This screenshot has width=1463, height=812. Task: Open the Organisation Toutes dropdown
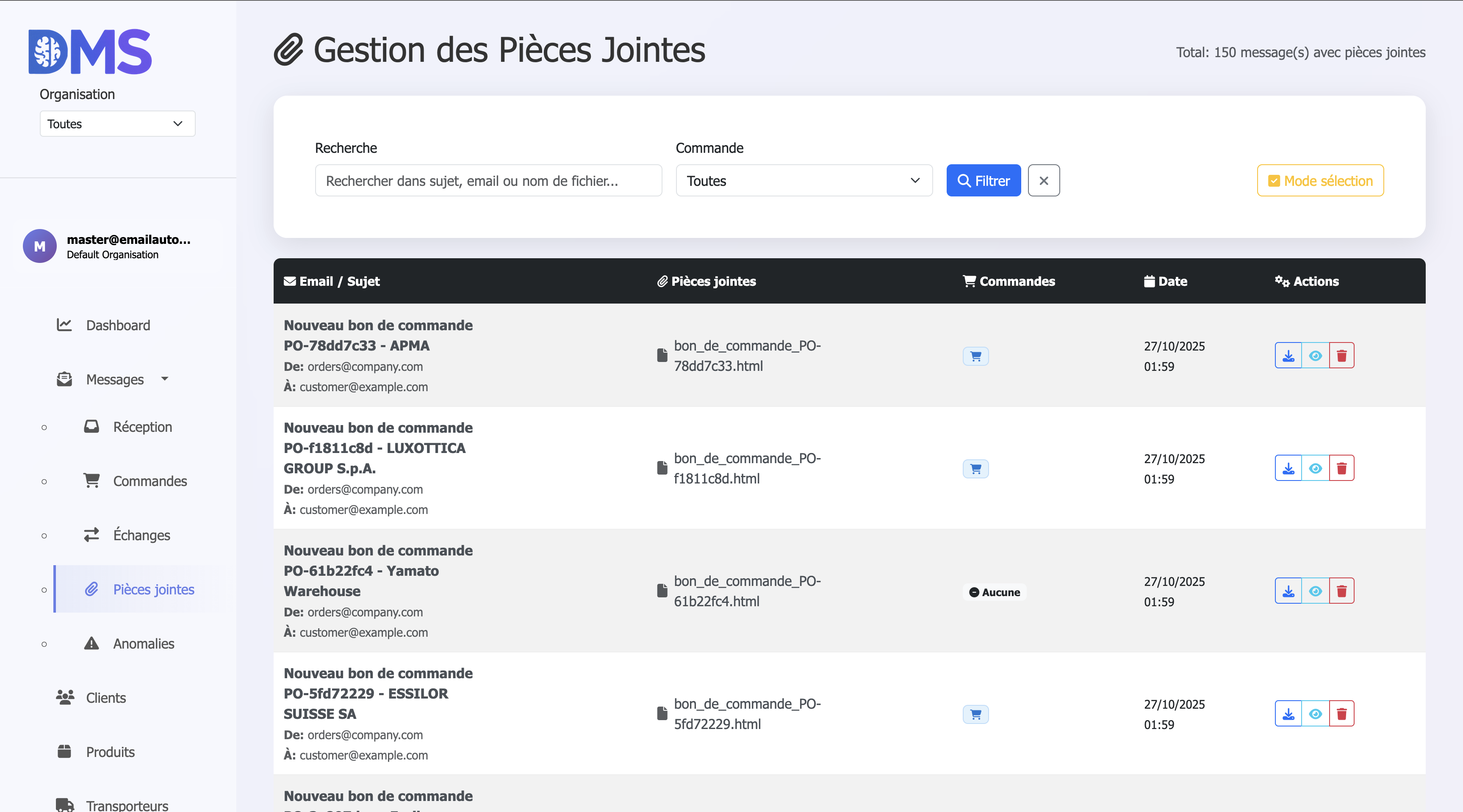coord(117,124)
